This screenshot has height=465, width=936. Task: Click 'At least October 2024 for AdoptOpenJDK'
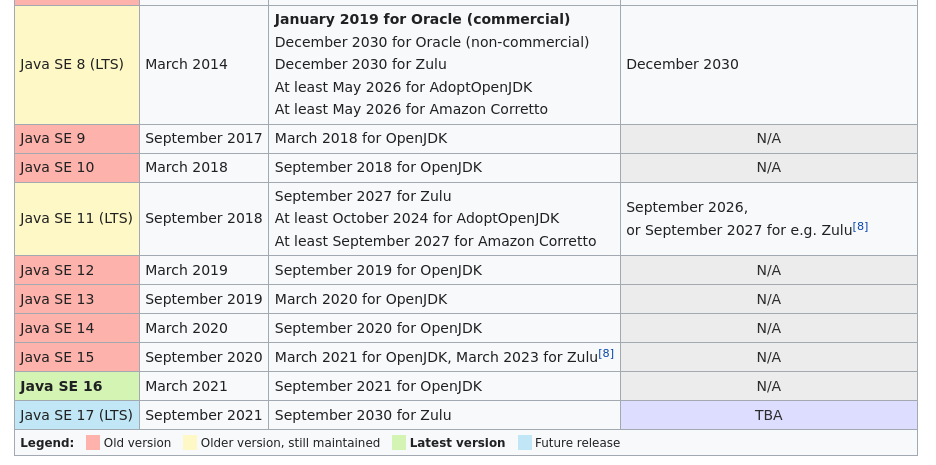pyautogui.click(x=417, y=218)
